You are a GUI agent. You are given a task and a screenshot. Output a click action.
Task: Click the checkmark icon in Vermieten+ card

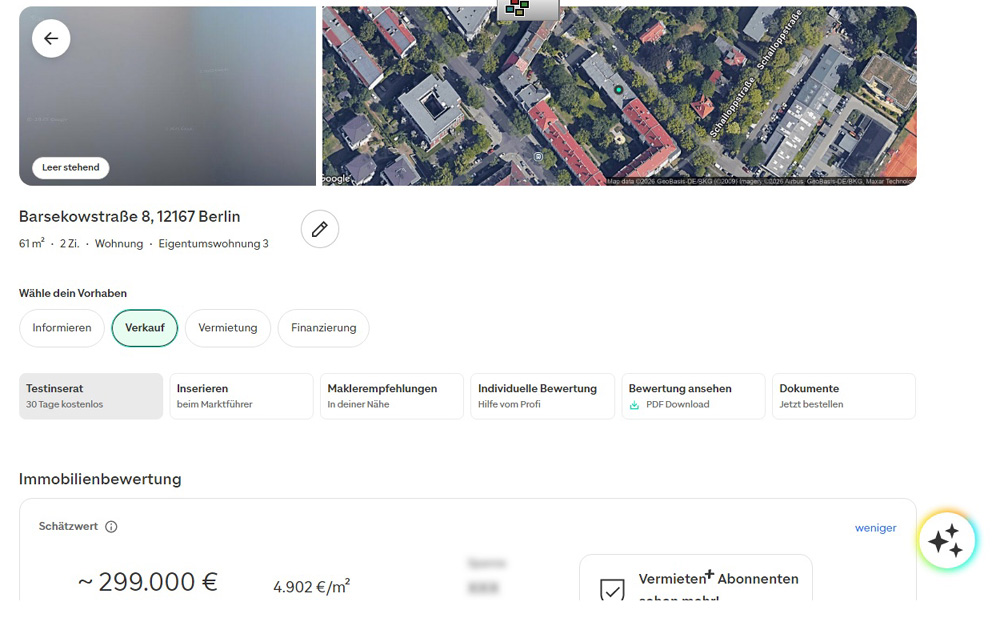612,589
